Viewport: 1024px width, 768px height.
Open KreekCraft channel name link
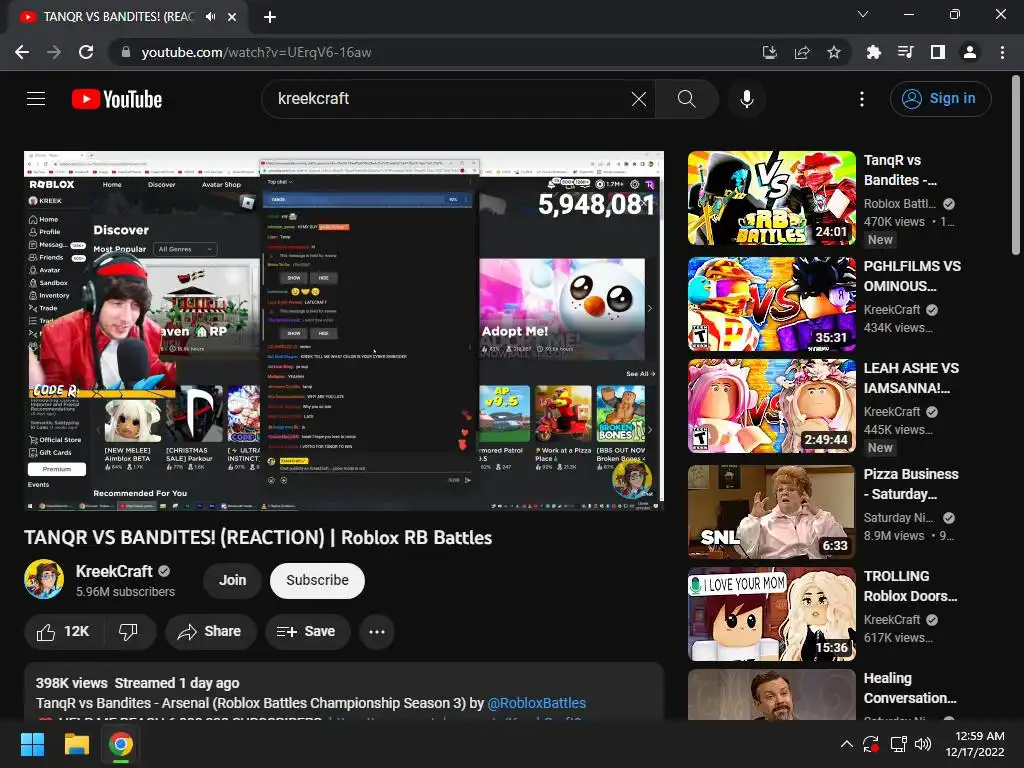click(114, 571)
